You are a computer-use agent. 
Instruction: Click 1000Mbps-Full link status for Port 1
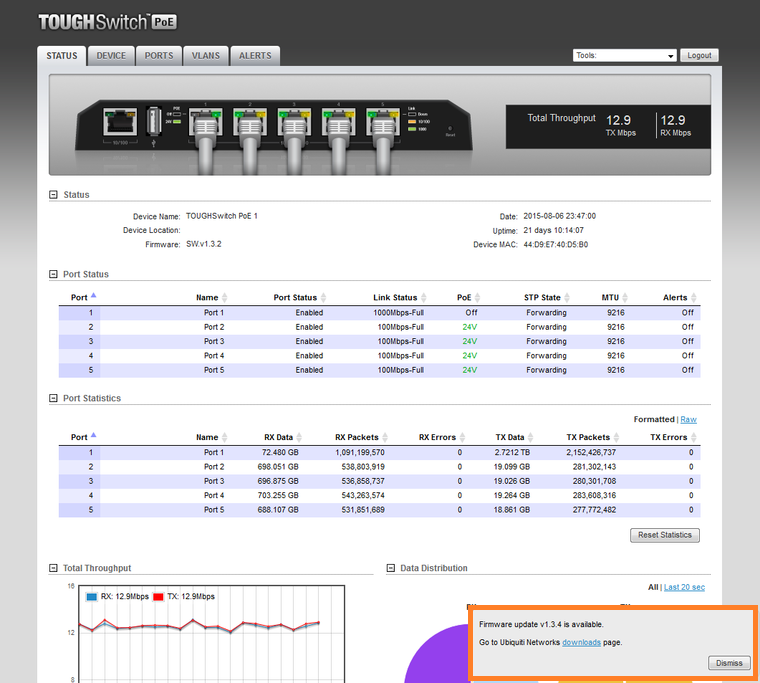click(x=398, y=313)
